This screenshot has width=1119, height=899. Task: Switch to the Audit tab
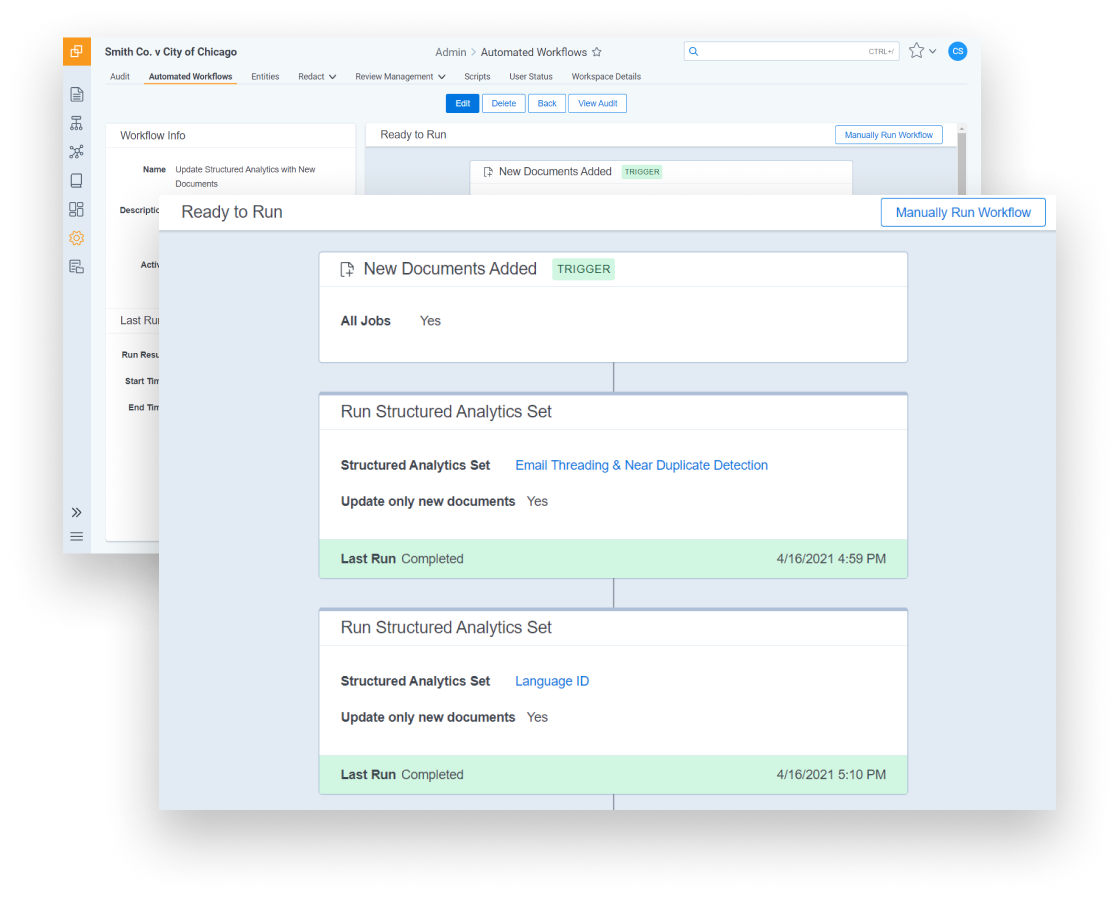119,76
